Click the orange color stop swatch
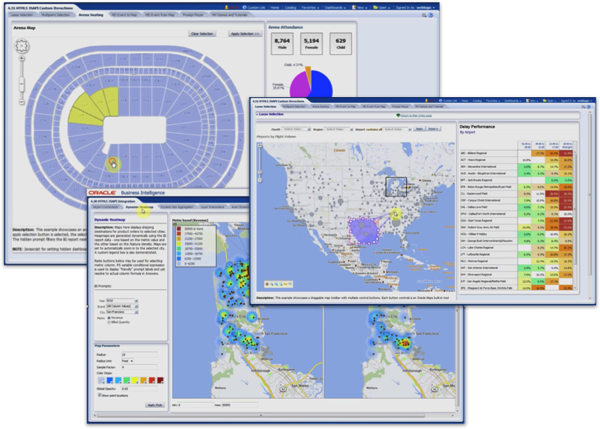This screenshot has width=600, height=429. coord(143,380)
